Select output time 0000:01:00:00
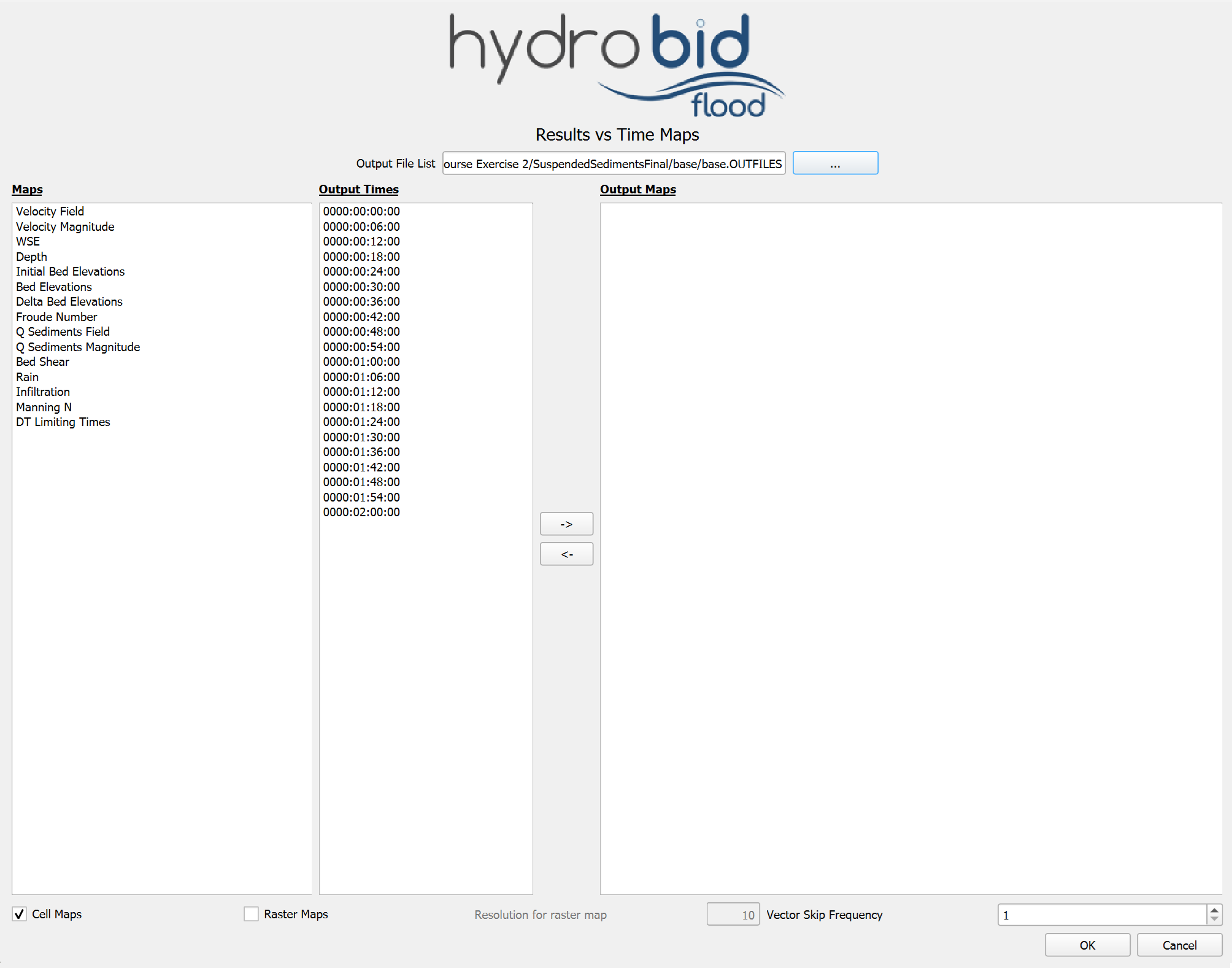The width and height of the screenshot is (1232, 968). coord(361,362)
